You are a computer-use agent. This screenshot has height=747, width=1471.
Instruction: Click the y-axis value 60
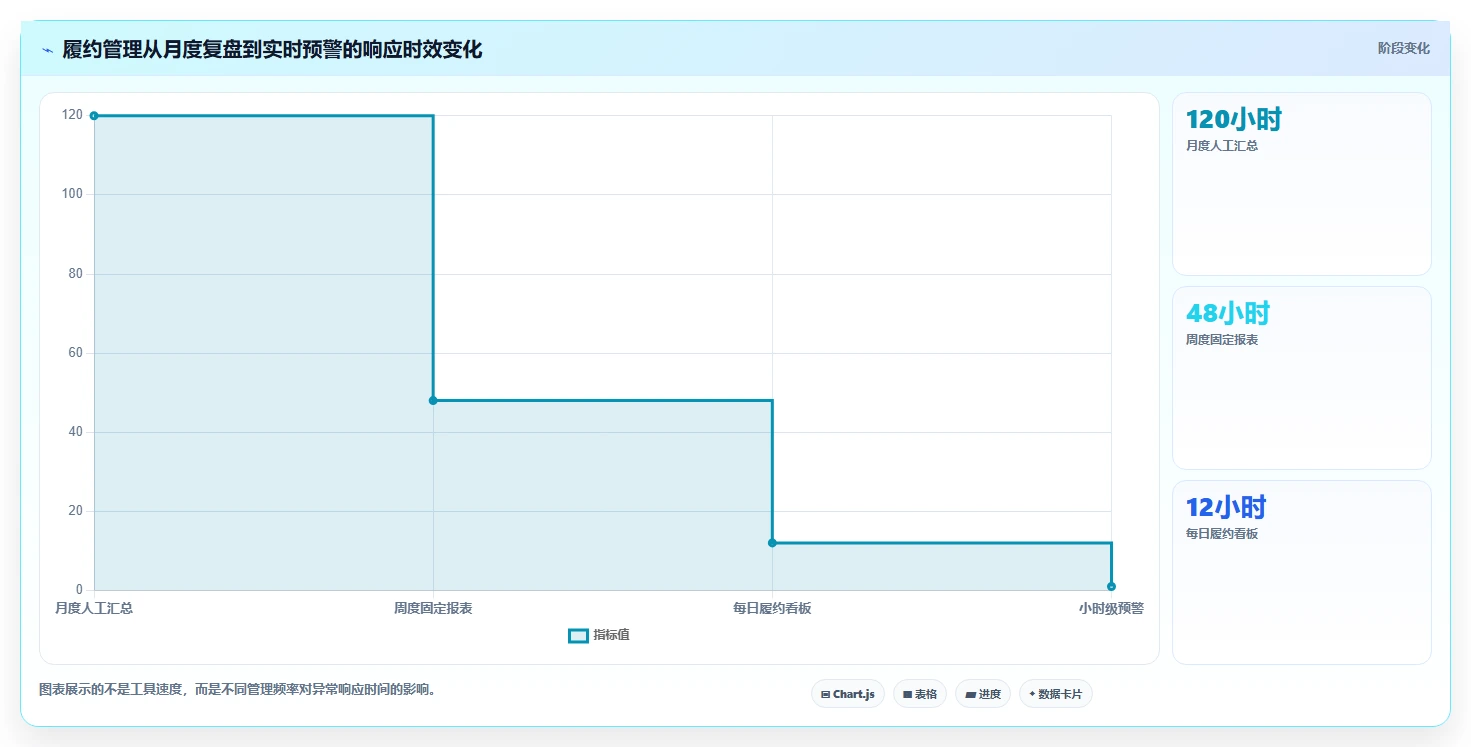[76, 352]
